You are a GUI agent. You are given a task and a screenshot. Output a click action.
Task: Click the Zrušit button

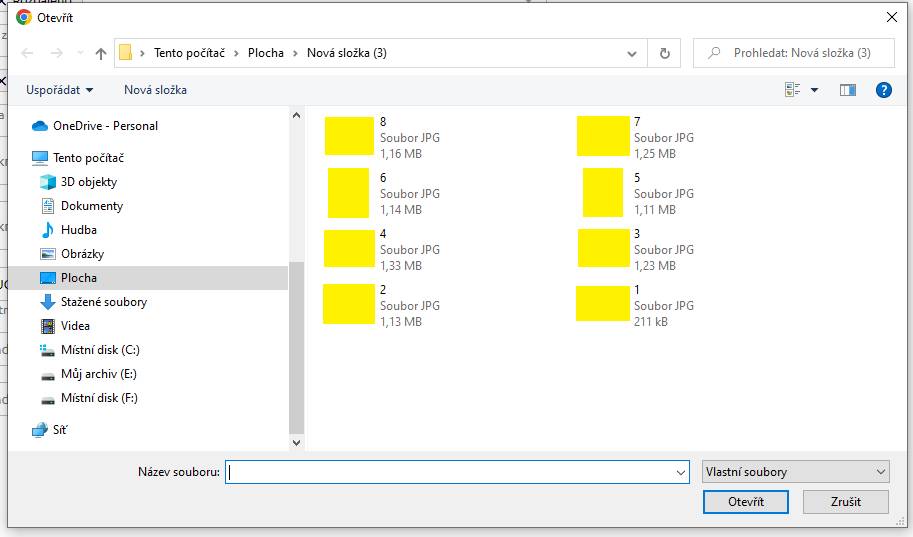(845, 501)
